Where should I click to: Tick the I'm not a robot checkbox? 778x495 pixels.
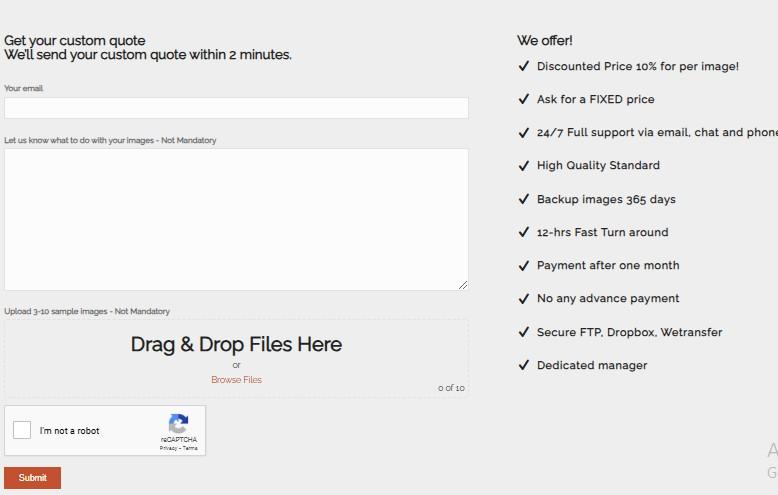pyautogui.click(x=22, y=430)
